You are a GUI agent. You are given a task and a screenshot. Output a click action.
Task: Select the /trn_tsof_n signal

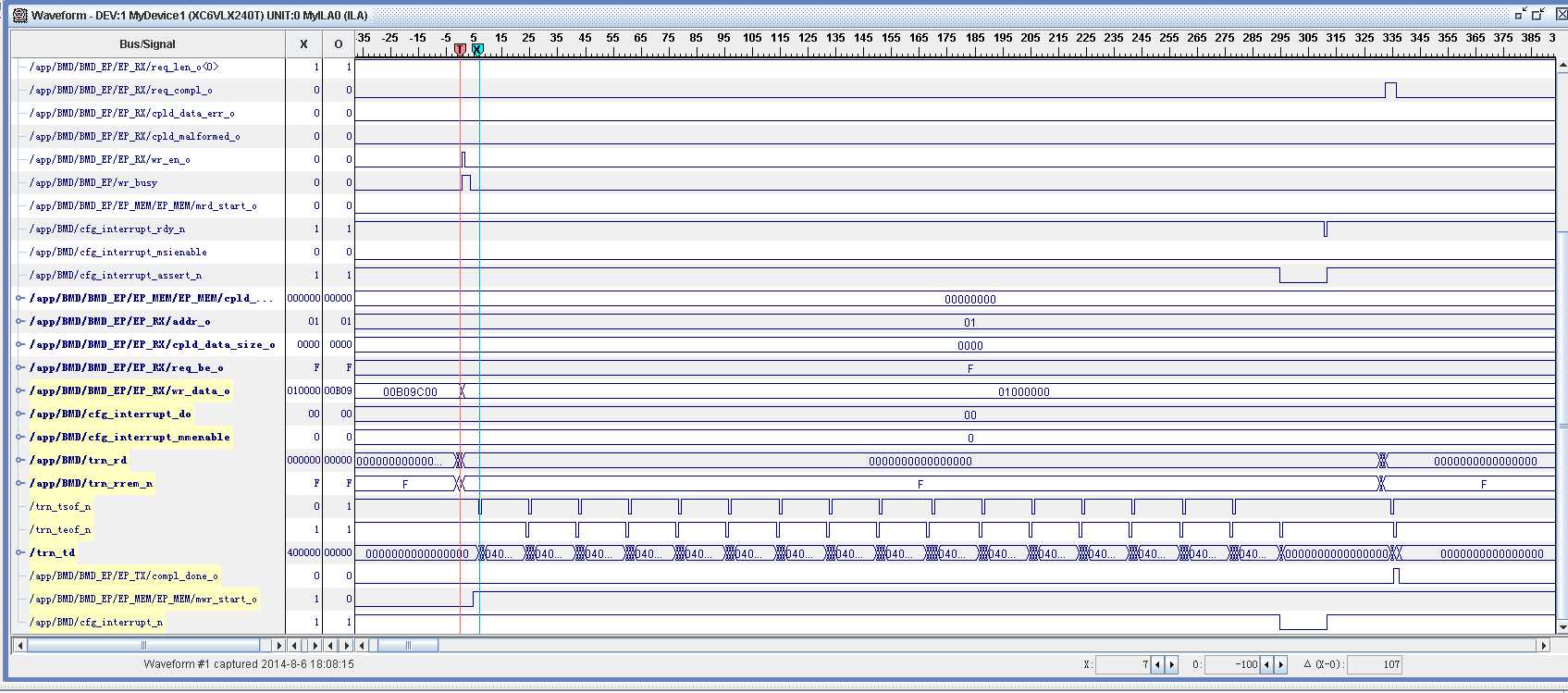pyautogui.click(x=60, y=506)
